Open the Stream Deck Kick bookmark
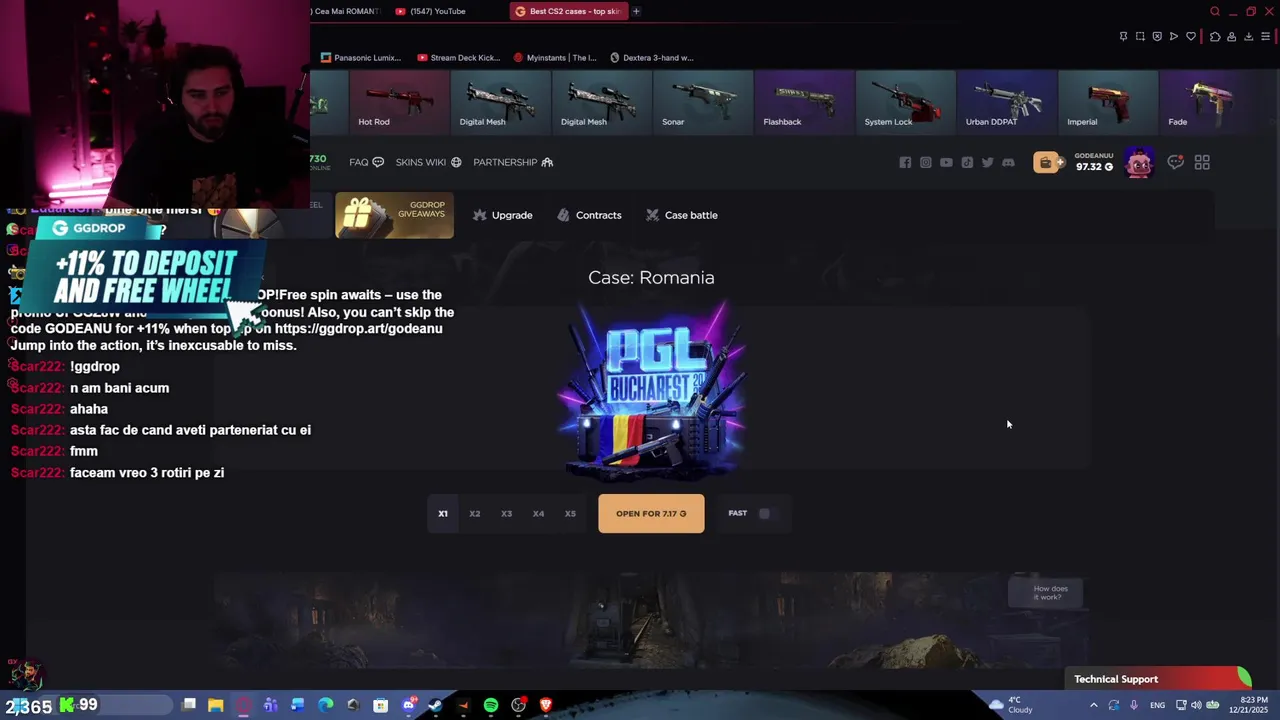 coord(459,58)
